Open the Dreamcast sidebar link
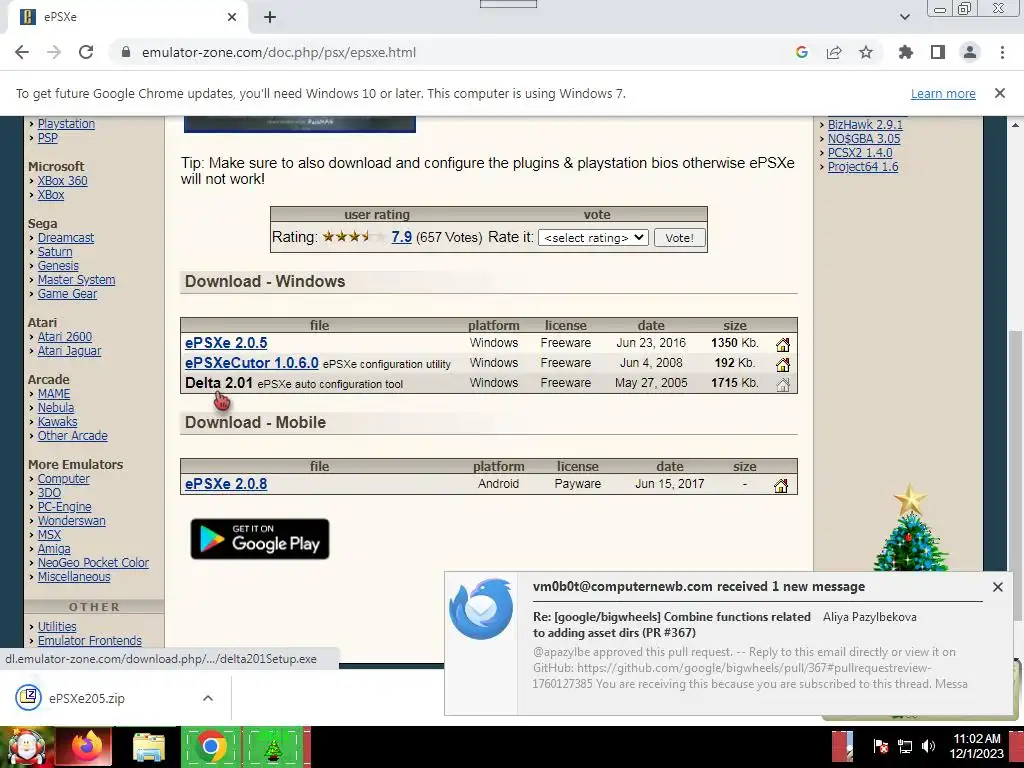Viewport: 1024px width, 768px height. (65, 238)
